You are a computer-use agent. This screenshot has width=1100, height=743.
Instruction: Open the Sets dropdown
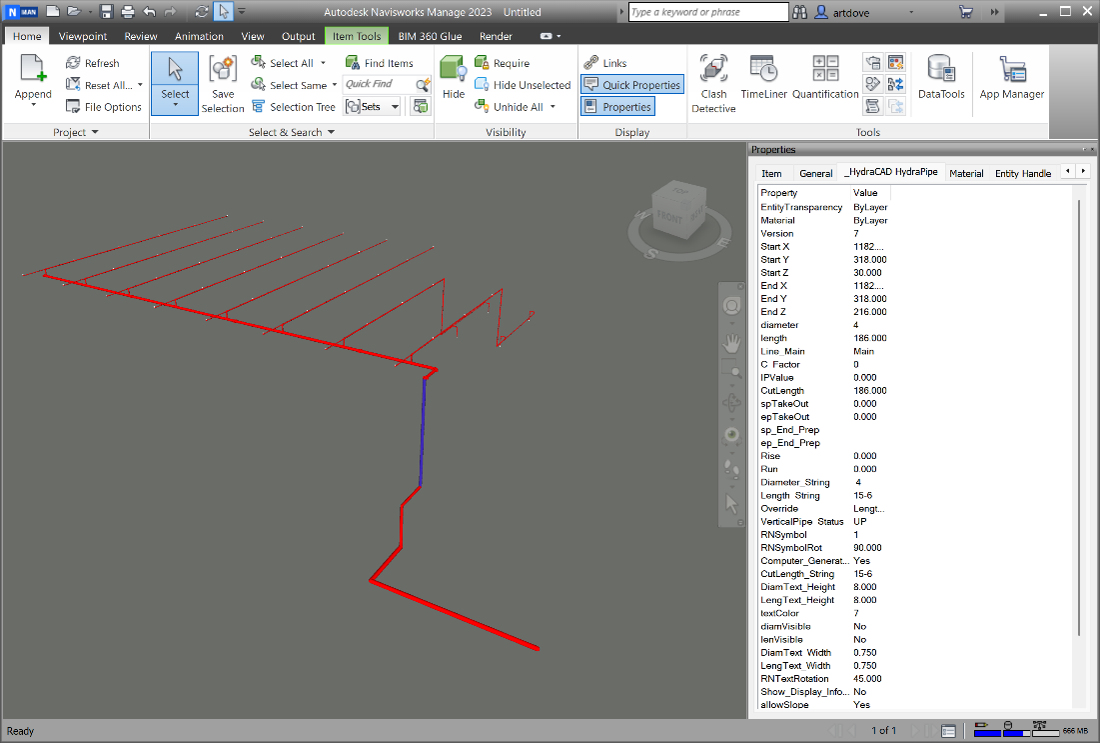tap(395, 107)
